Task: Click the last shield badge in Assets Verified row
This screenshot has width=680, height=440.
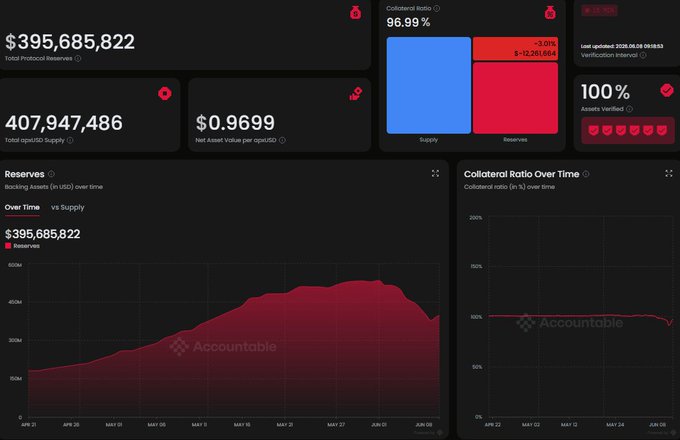Action: click(662, 130)
